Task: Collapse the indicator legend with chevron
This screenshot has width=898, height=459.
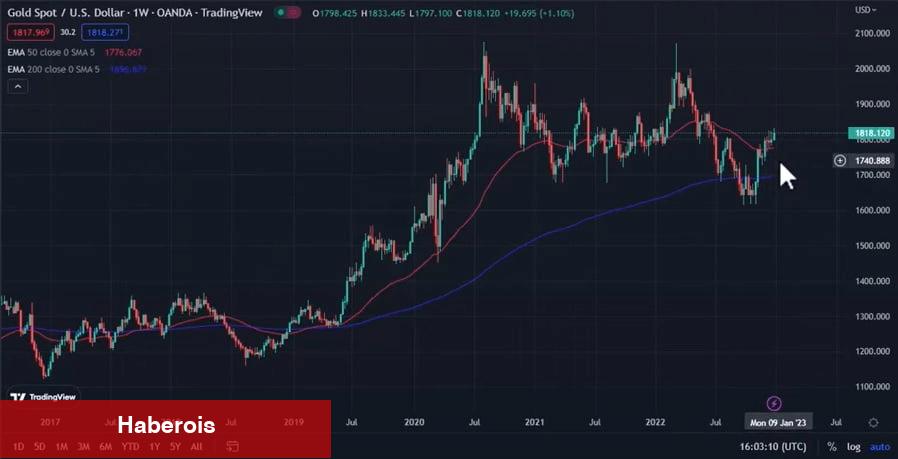Action: tap(17, 88)
